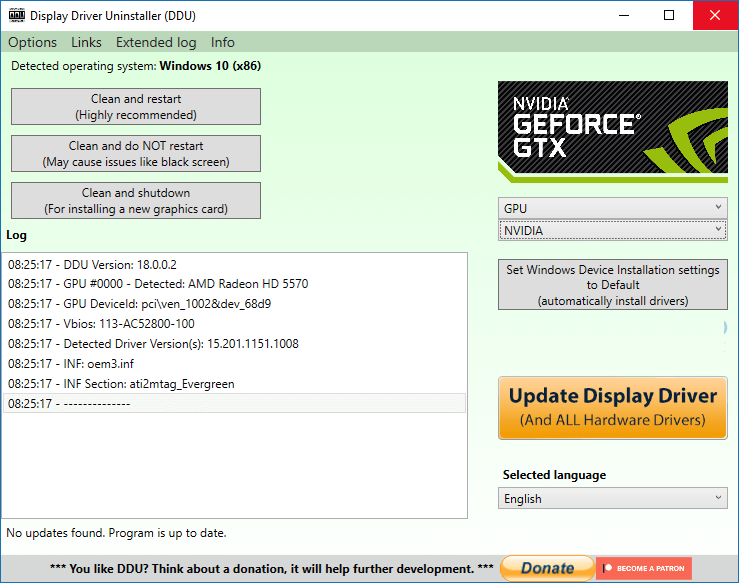Click Set Windows Device Installation settings button
Screen dimensions: 739x583
(612, 285)
